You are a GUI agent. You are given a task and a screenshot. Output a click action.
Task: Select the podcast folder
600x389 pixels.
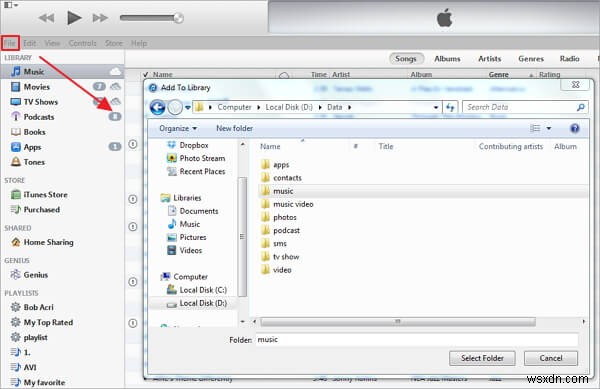pyautogui.click(x=280, y=230)
